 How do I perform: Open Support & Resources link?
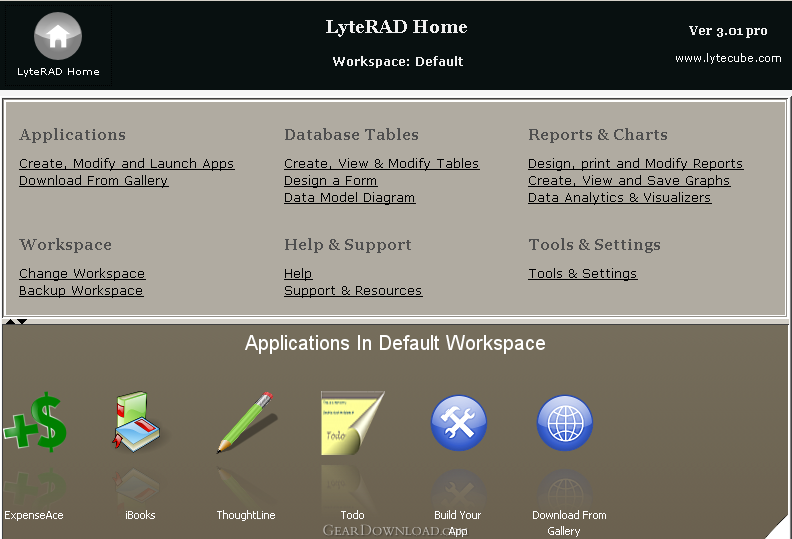pyautogui.click(x=353, y=291)
